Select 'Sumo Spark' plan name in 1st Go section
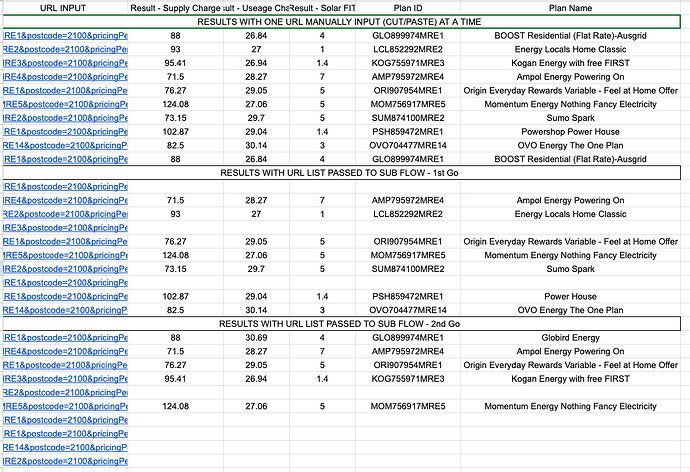690x472 pixels. [570, 269]
